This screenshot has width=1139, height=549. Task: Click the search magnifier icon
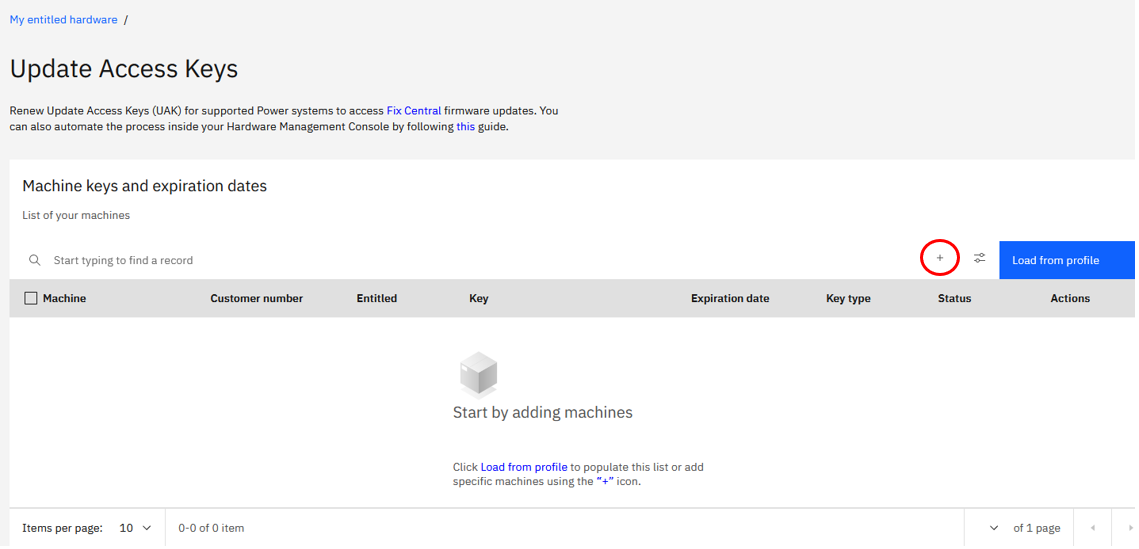(34, 260)
